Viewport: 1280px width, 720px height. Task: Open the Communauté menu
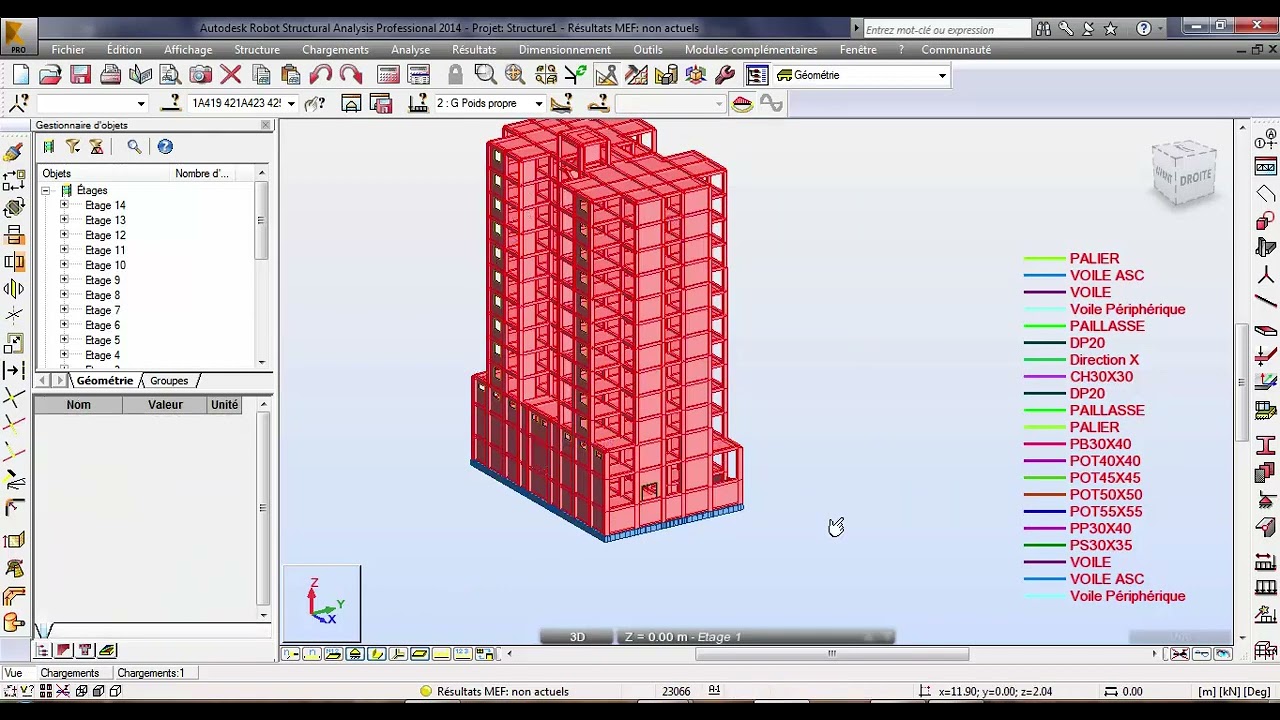956,49
